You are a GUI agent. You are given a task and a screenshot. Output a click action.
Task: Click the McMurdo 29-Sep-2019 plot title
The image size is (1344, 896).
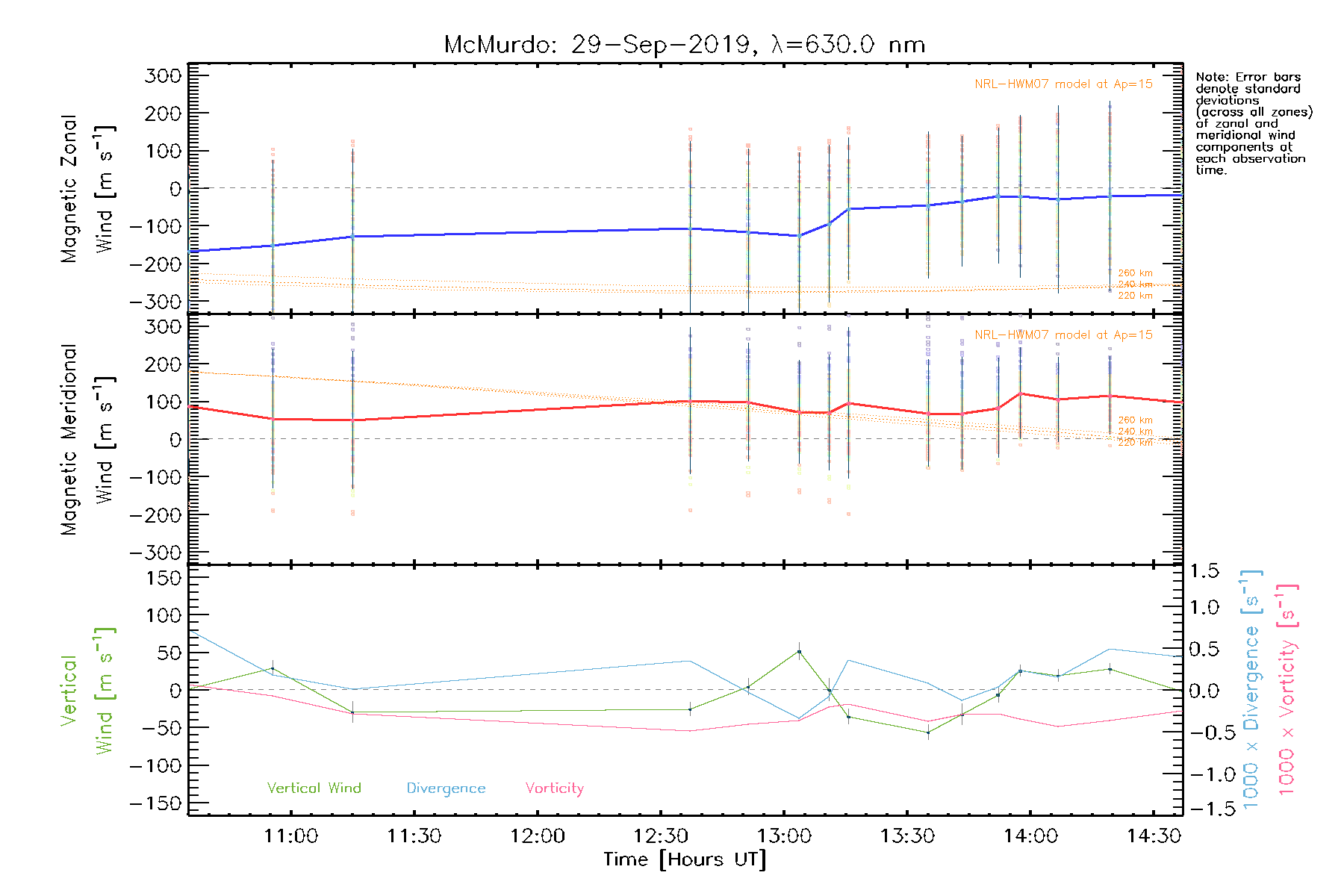click(x=684, y=45)
